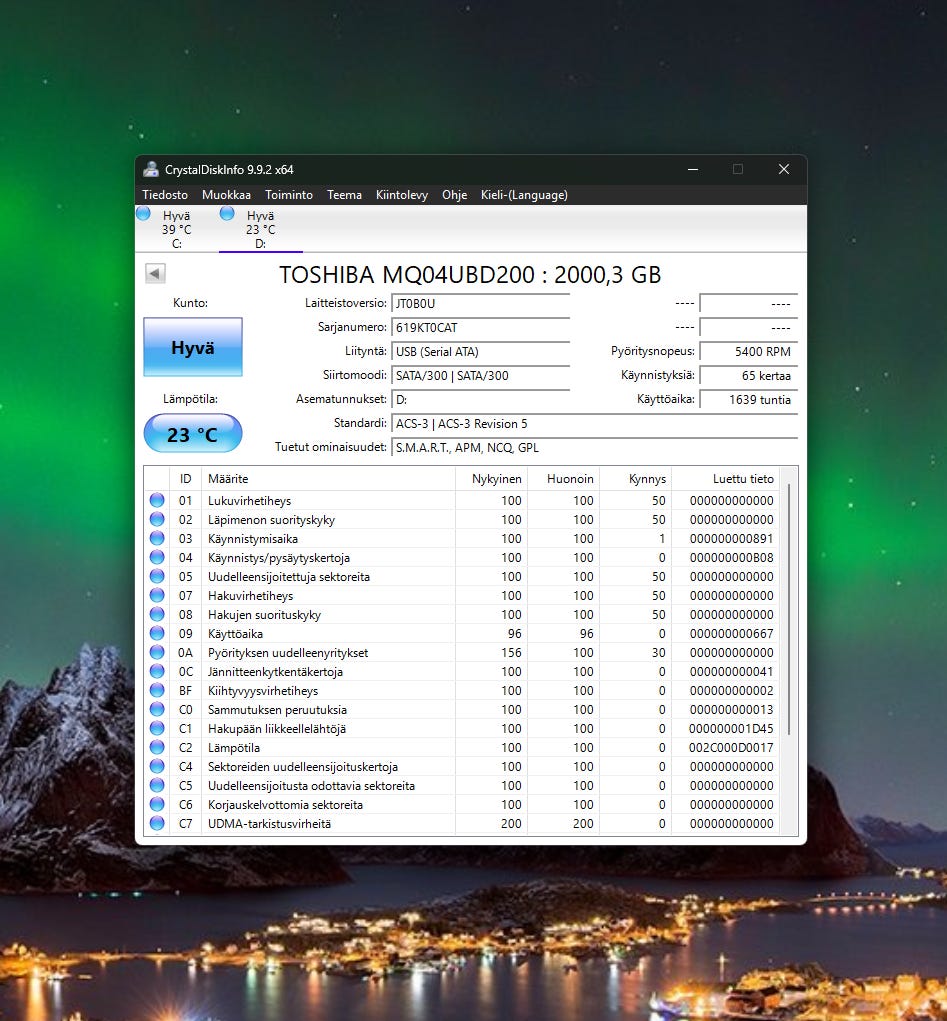Click status orb in Uudelleensijoitettuja sektoreita row
The height and width of the screenshot is (1021, 947).
click(157, 576)
